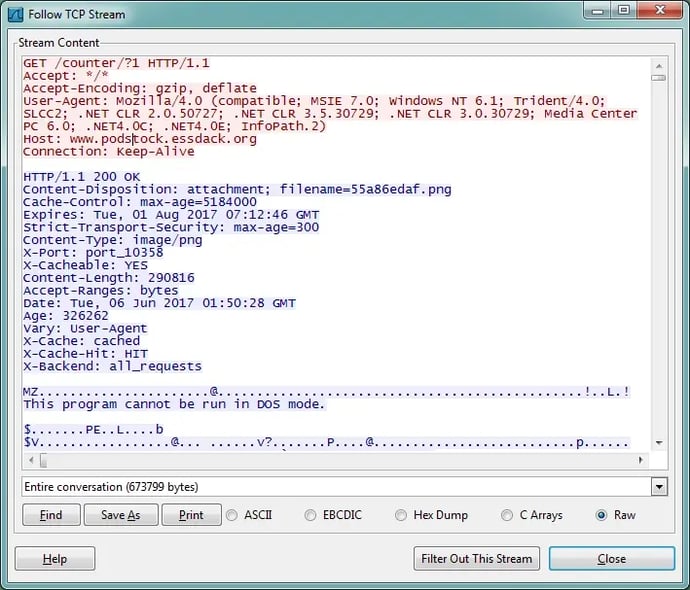This screenshot has width=690, height=590.
Task: Choose the Hex Dump display option
Action: [401, 515]
